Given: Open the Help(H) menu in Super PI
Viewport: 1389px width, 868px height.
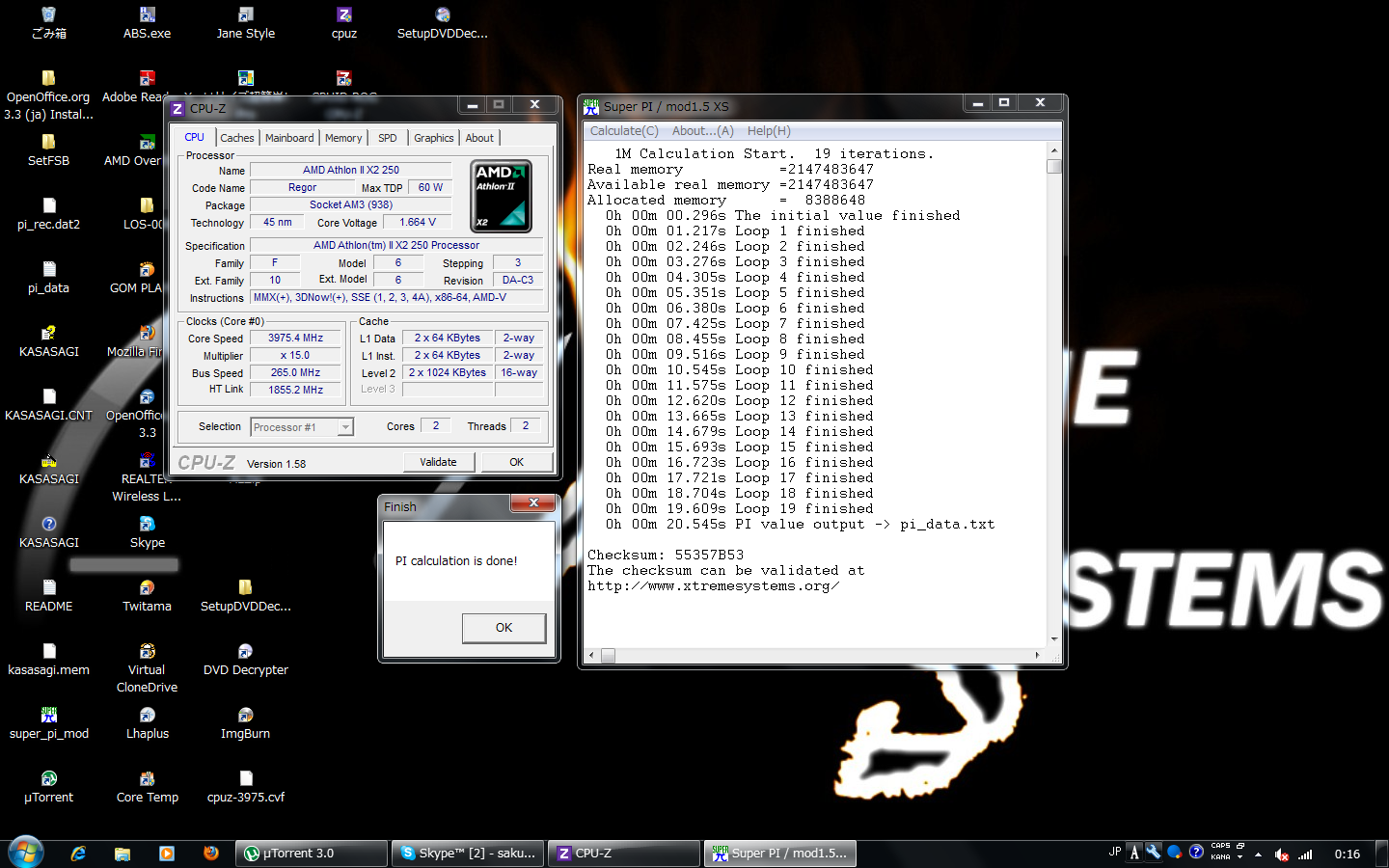Looking at the screenshot, I should [x=769, y=131].
